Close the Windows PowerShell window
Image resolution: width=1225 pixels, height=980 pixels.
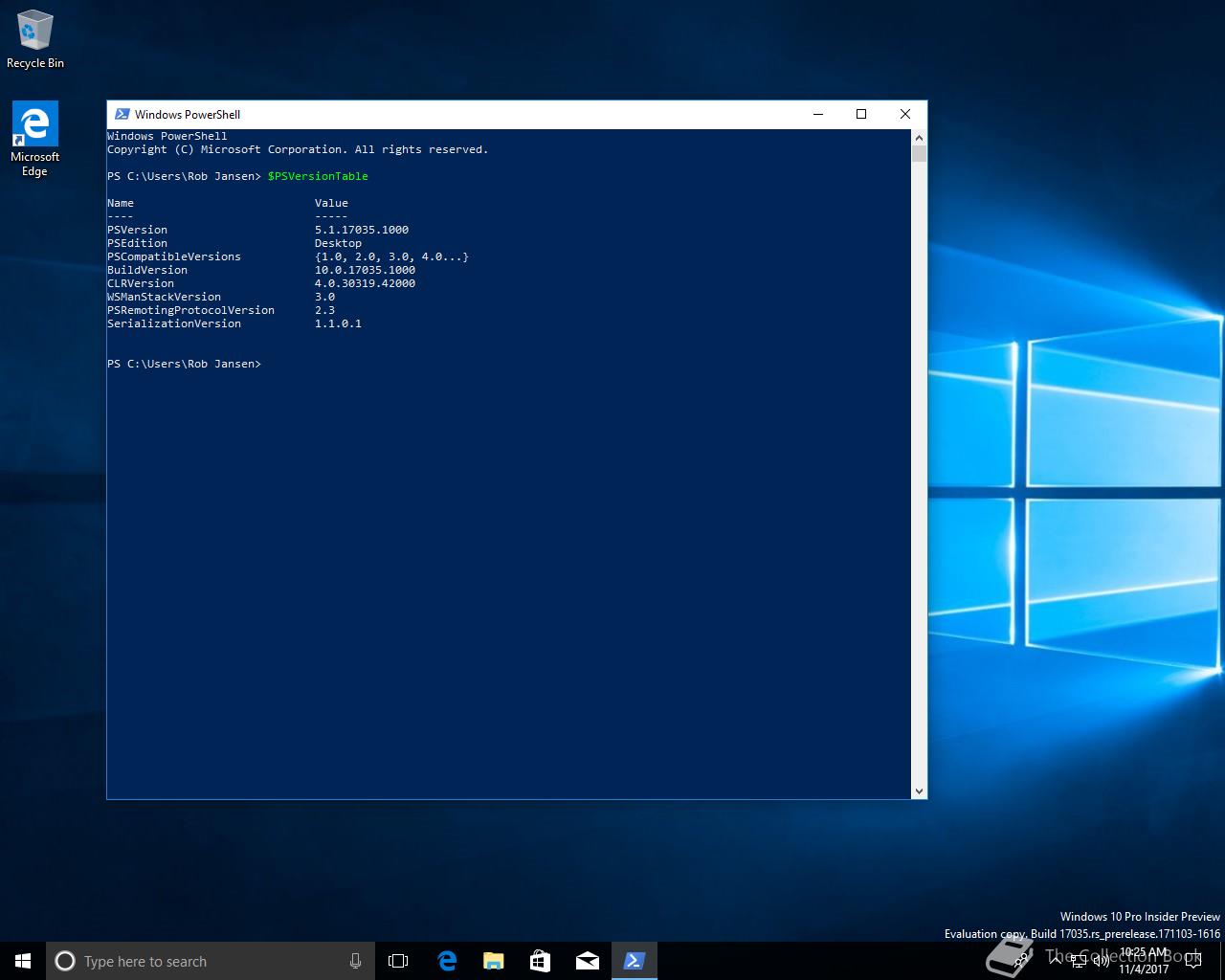(x=905, y=114)
